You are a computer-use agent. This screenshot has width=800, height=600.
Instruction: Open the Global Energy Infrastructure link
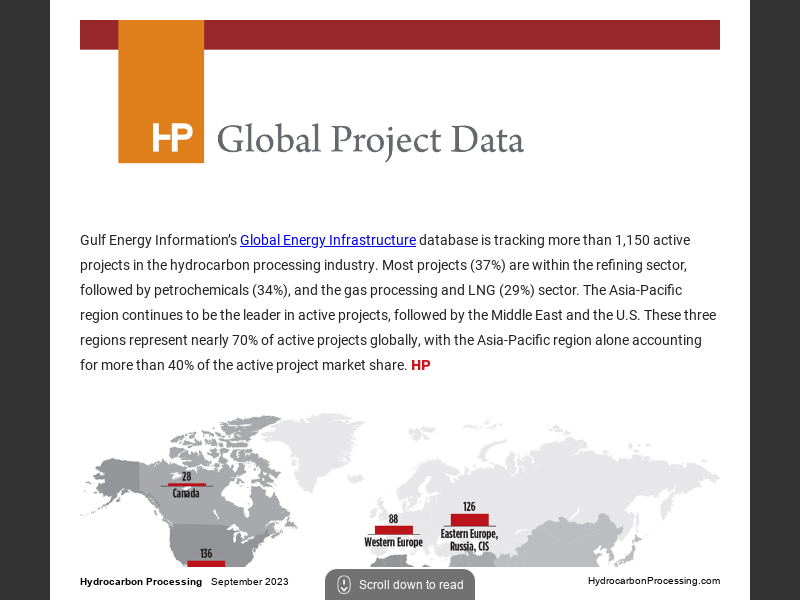coord(327,240)
